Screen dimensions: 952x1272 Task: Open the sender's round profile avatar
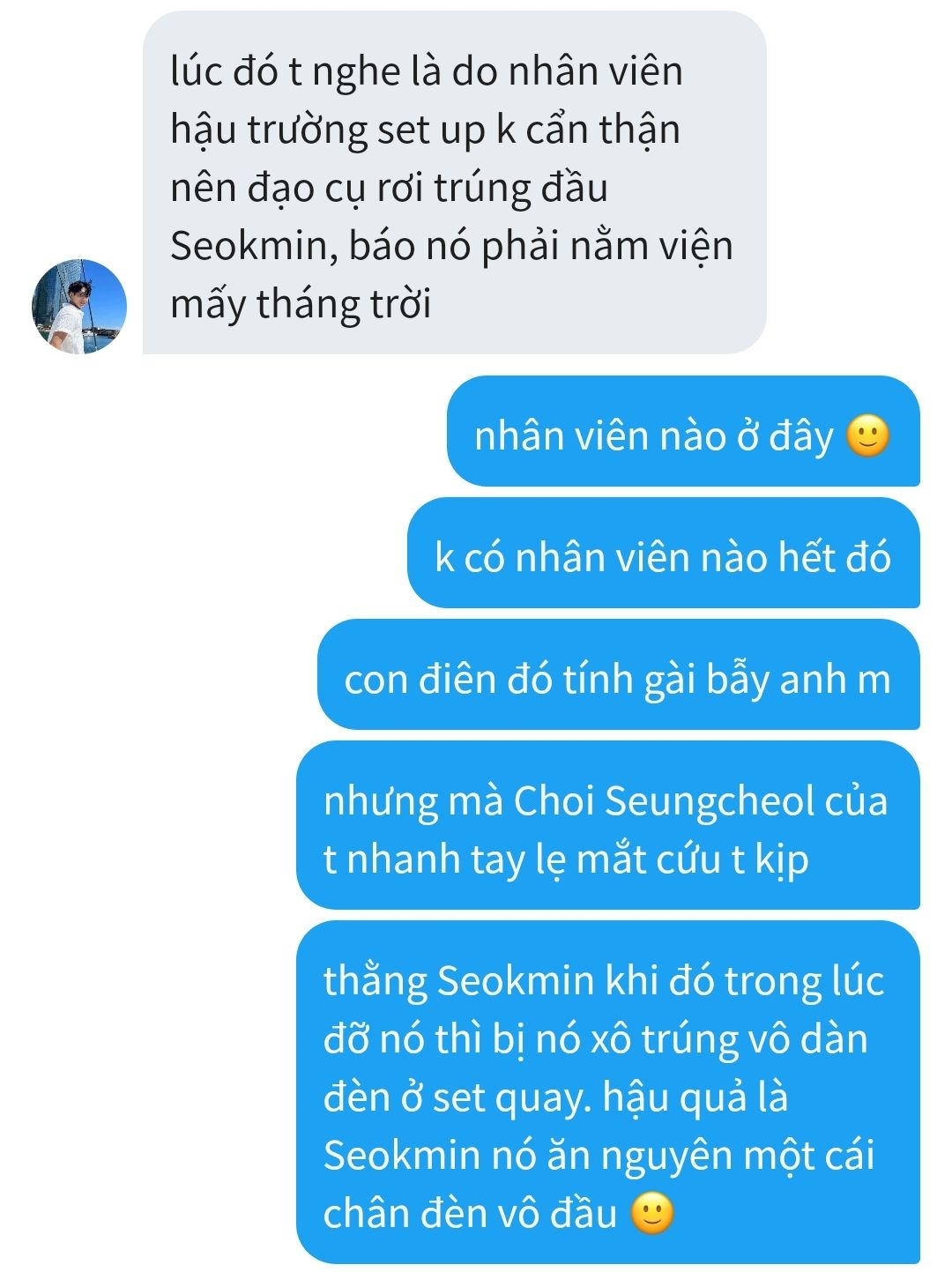tap(79, 307)
